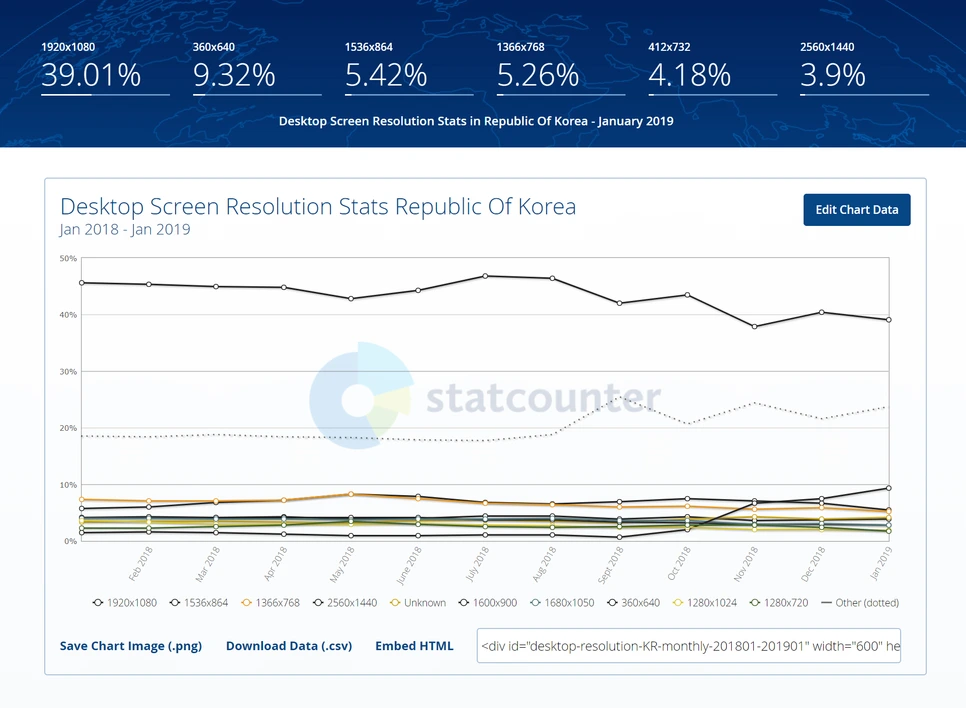966x708 pixels.
Task: Toggle 1366x768 series in chart legend
Action: tap(270, 603)
